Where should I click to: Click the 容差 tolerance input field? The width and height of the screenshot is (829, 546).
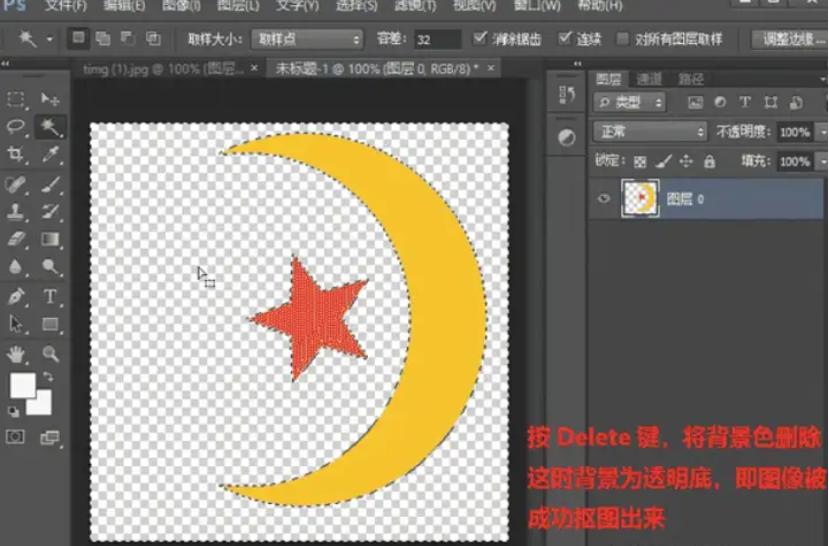point(437,39)
